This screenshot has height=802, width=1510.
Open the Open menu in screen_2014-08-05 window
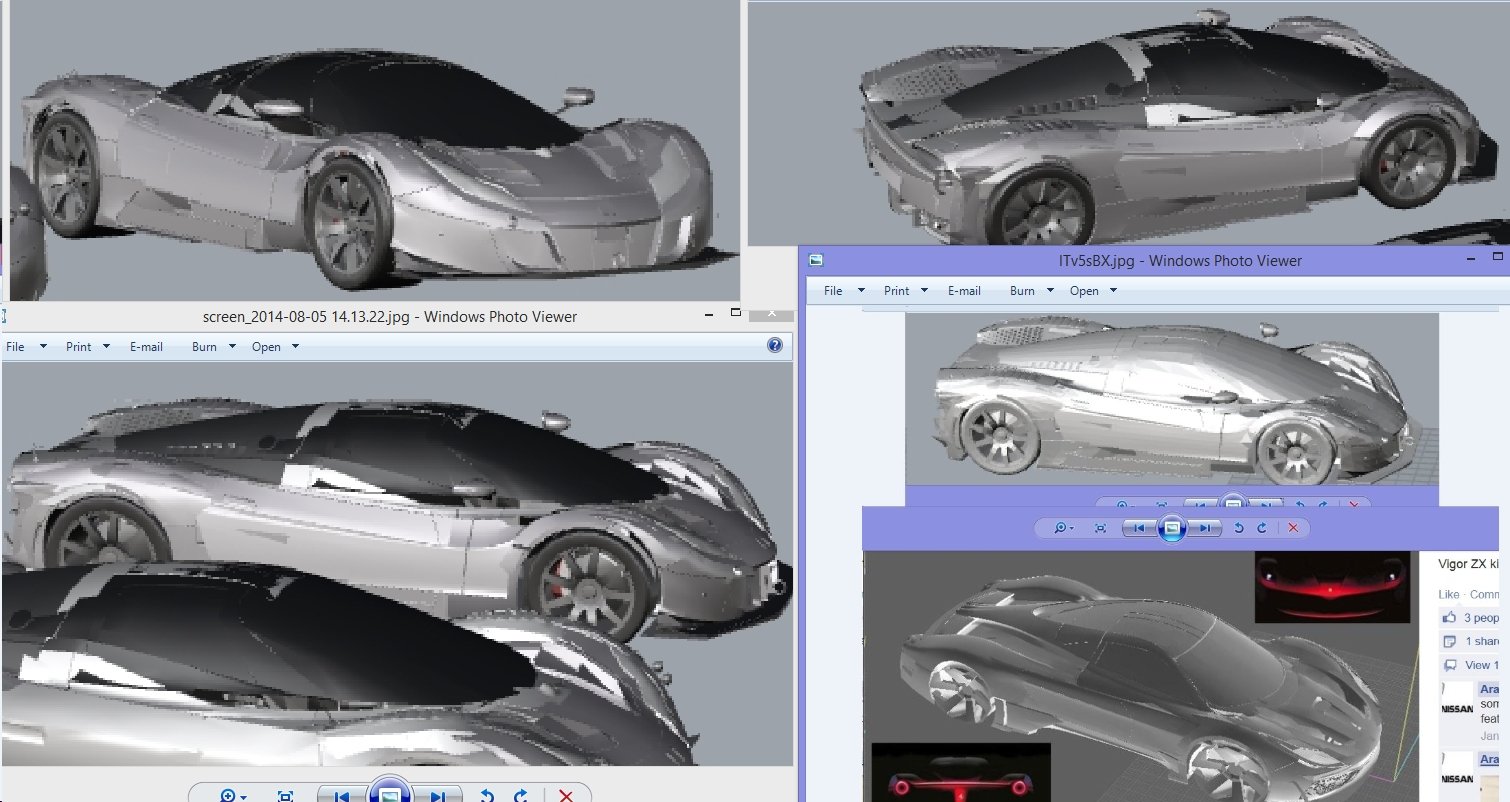tap(266, 346)
